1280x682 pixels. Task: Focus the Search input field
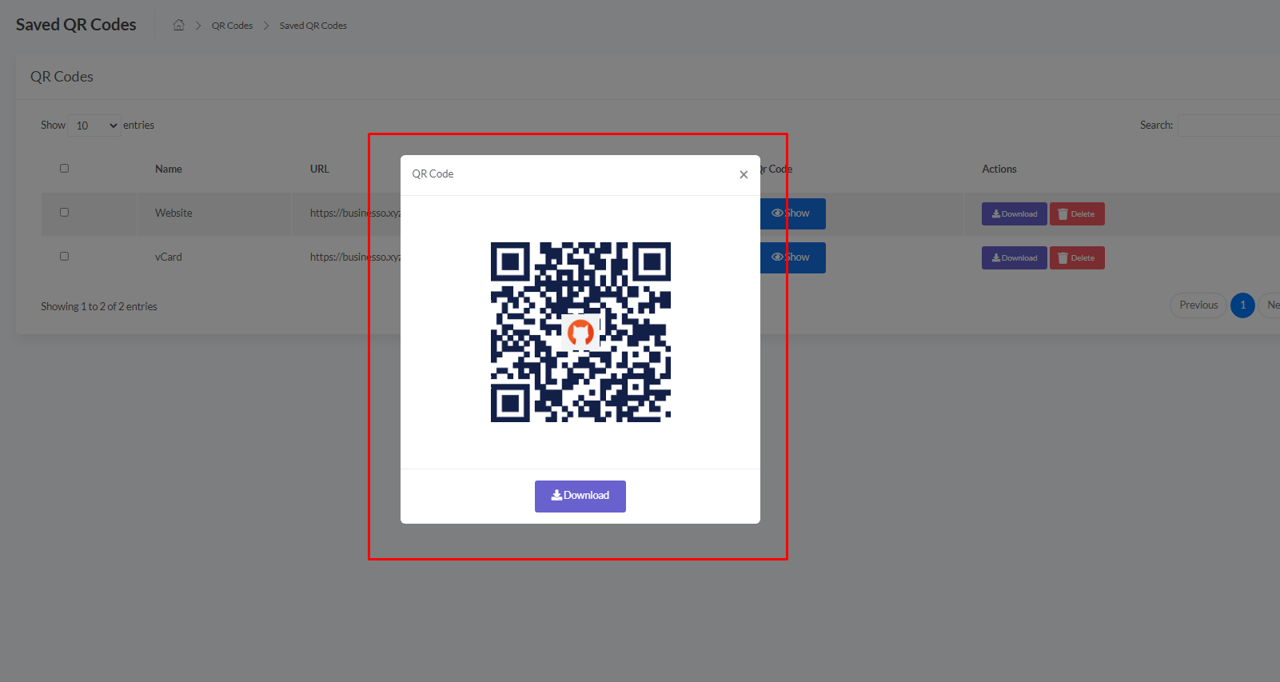click(x=1229, y=126)
